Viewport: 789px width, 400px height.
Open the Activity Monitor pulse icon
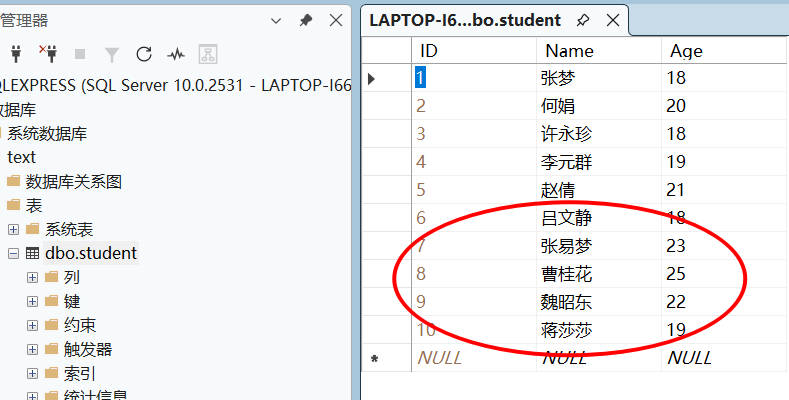click(x=176, y=54)
